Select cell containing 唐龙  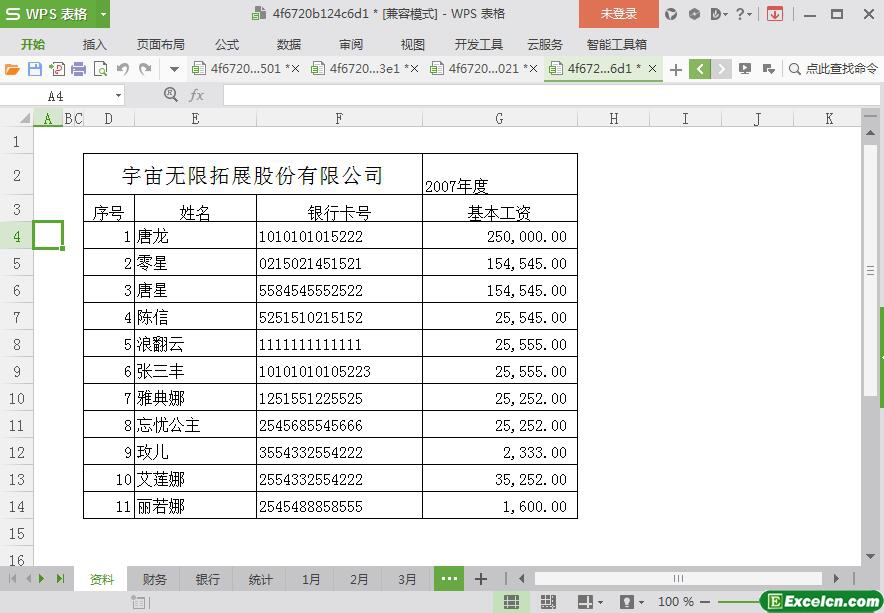click(195, 237)
